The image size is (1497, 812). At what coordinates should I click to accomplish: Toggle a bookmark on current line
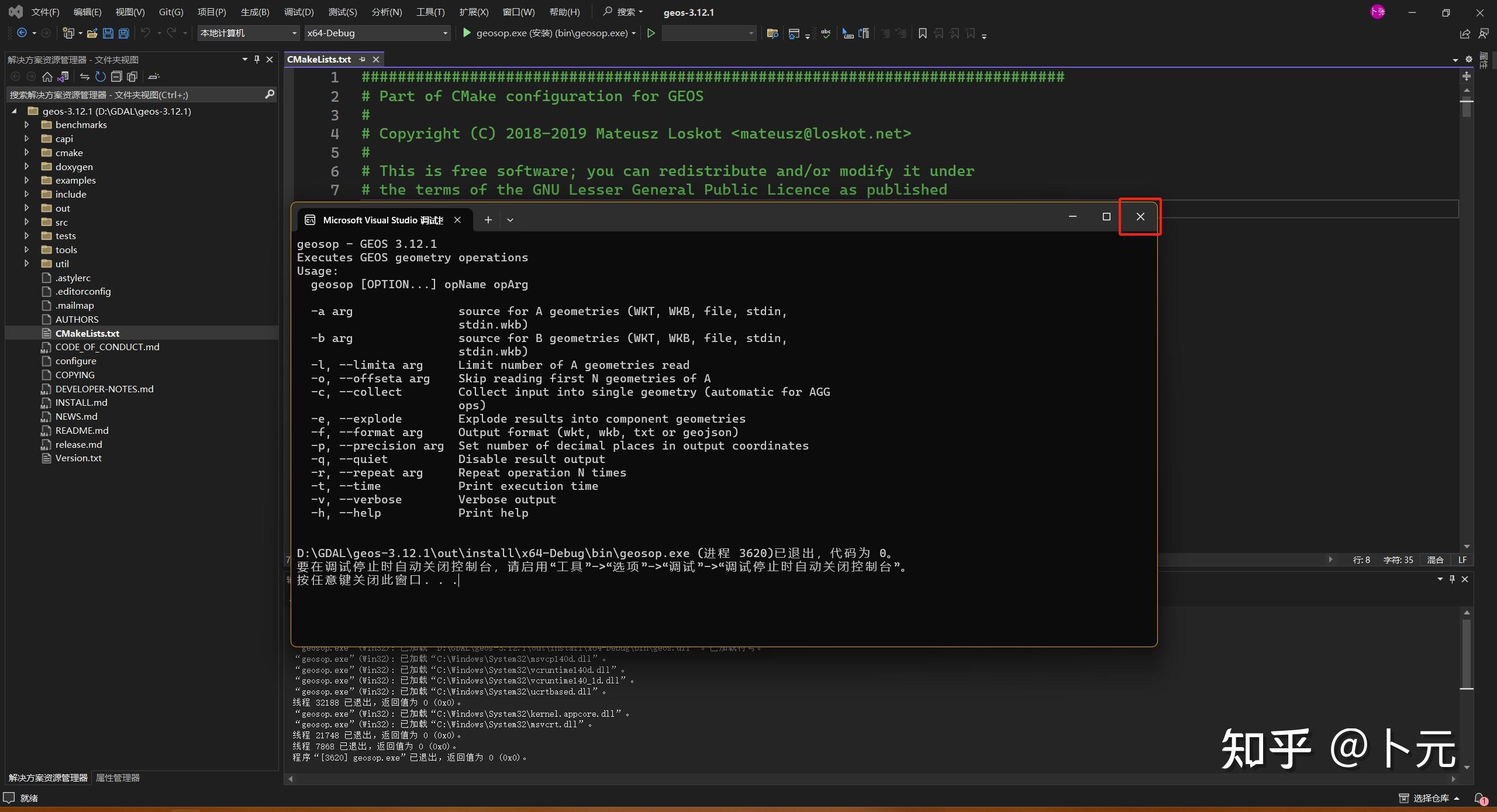pyautogui.click(x=922, y=33)
